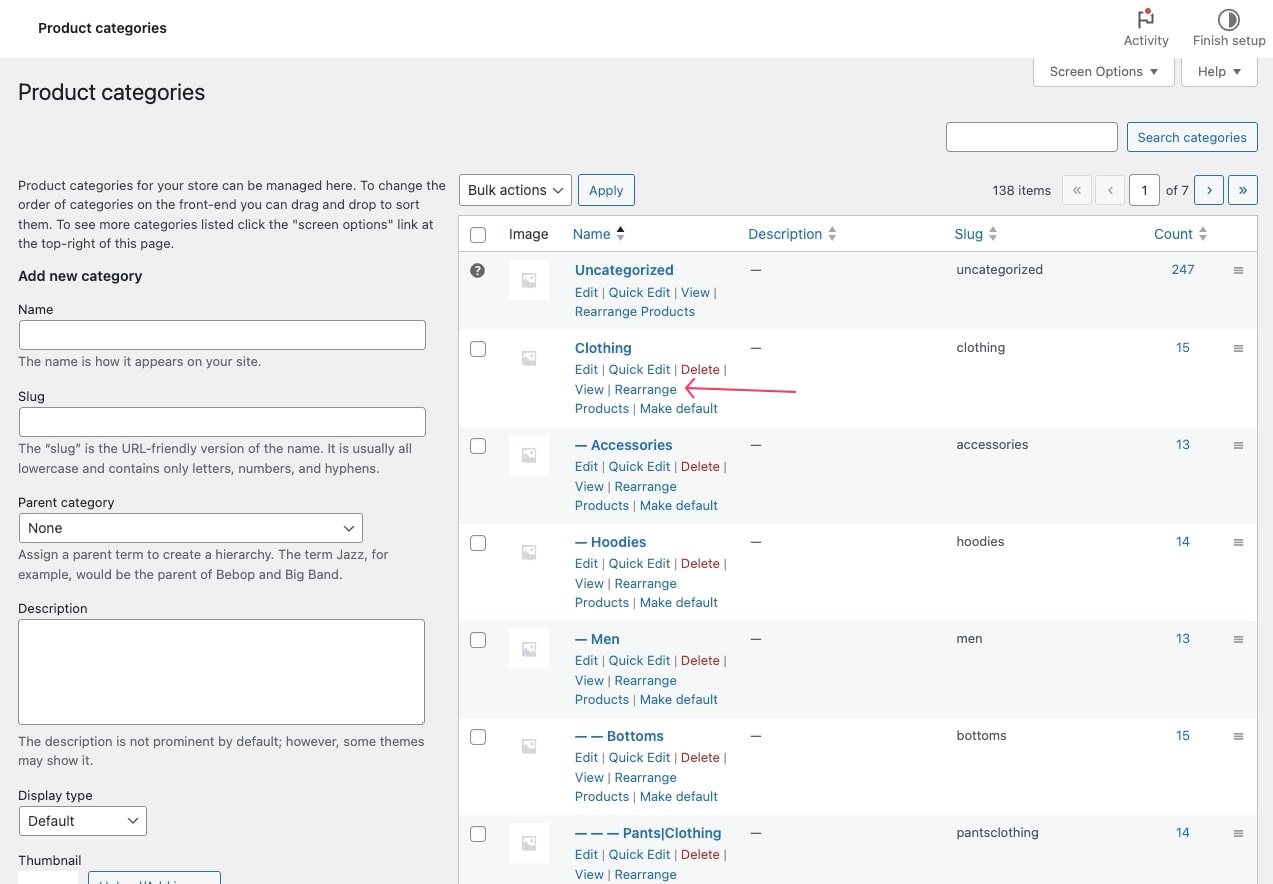Click the Search categories button
Screen dimensions: 1273x884
(1191, 137)
